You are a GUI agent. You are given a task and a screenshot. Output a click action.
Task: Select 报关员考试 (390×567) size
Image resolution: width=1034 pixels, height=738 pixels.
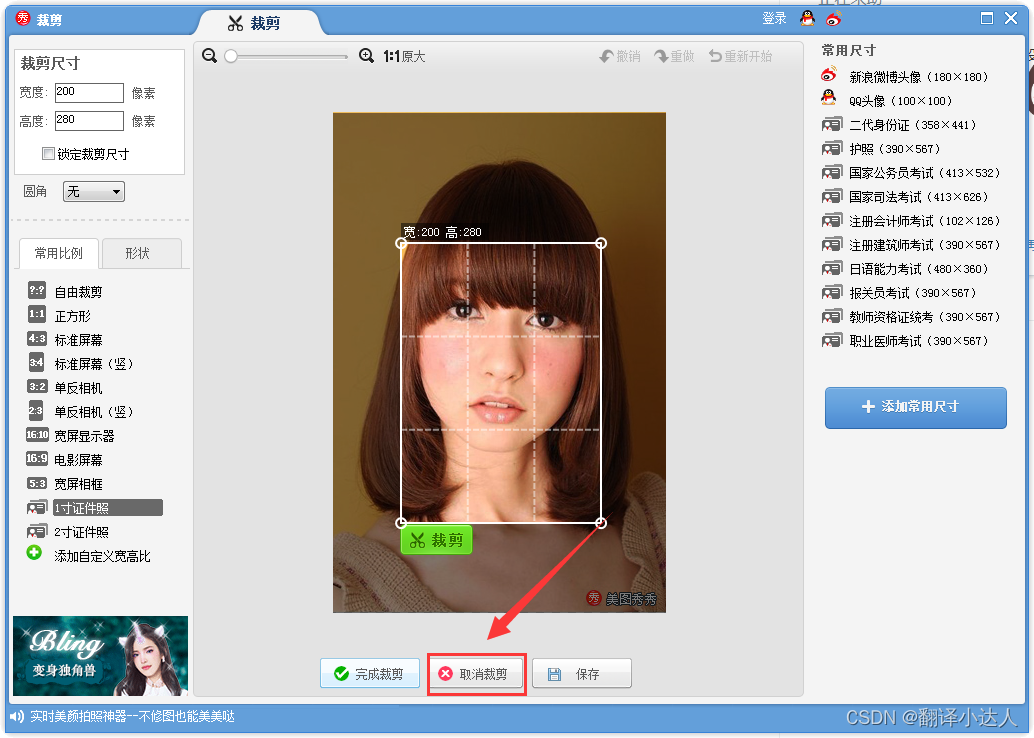(899, 293)
